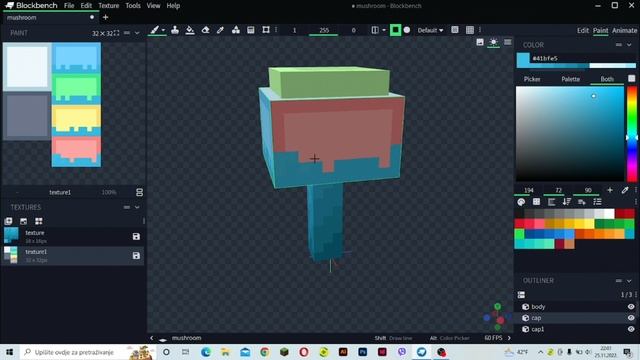This screenshot has height=360, width=640.
Task: Click the rainbow hue slider
Action: tap(631, 133)
